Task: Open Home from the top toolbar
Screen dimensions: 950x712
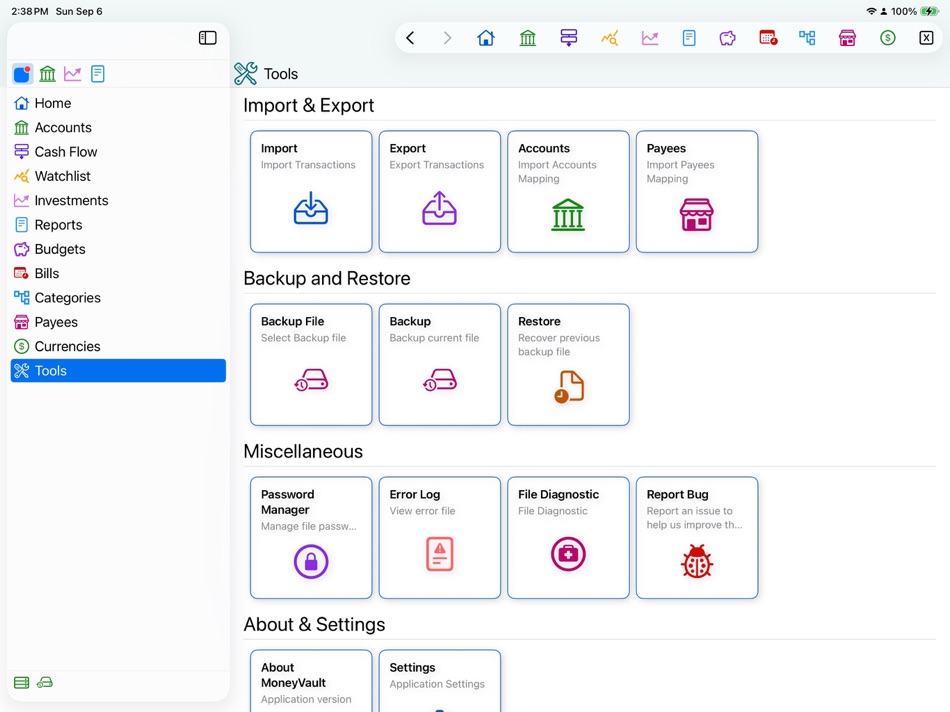Action: tap(486, 38)
